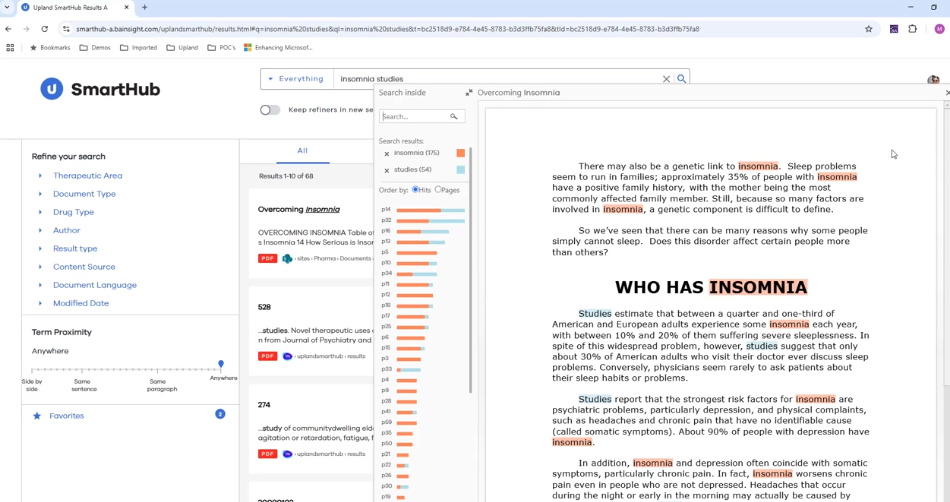950x502 pixels.
Task: Click the PDF badge of Overcoming insomnia result
Action: (x=267, y=259)
